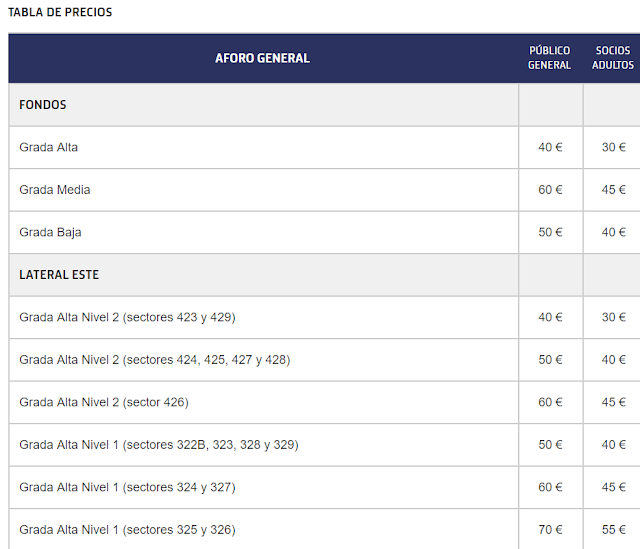Click Grada Baja 40 € socios price

[x=613, y=232]
